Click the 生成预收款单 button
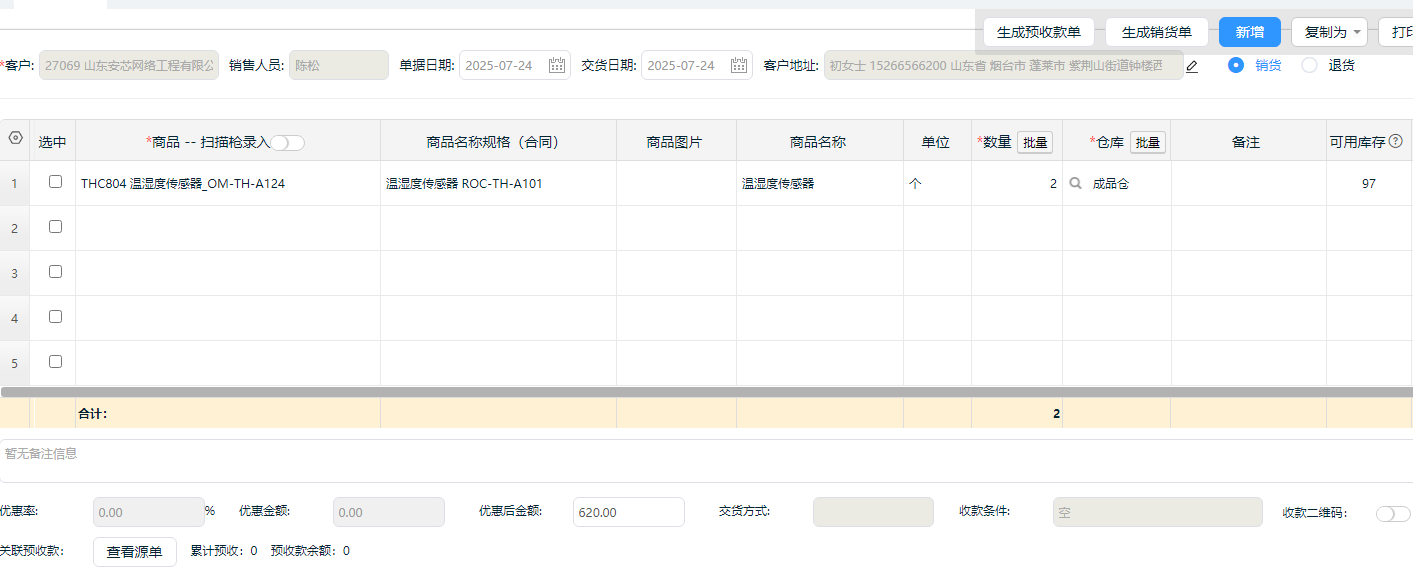This screenshot has width=1413, height=572. pyautogui.click(x=1039, y=32)
